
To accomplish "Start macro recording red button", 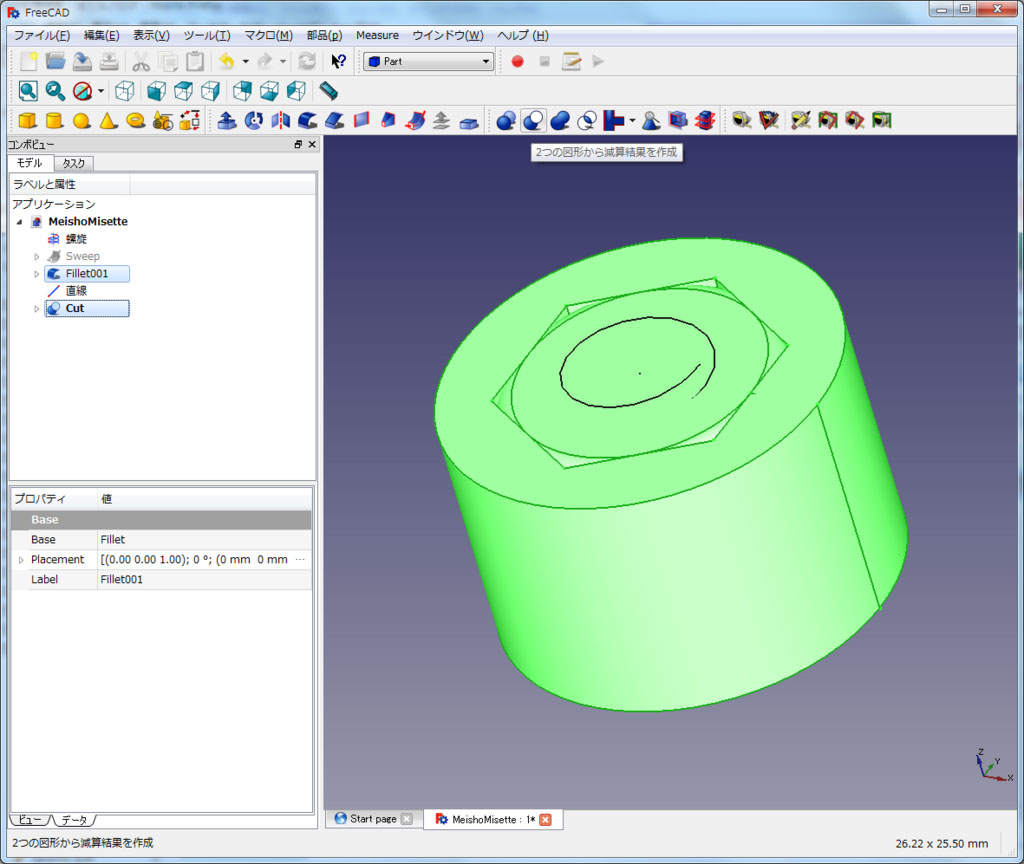I will coord(517,61).
